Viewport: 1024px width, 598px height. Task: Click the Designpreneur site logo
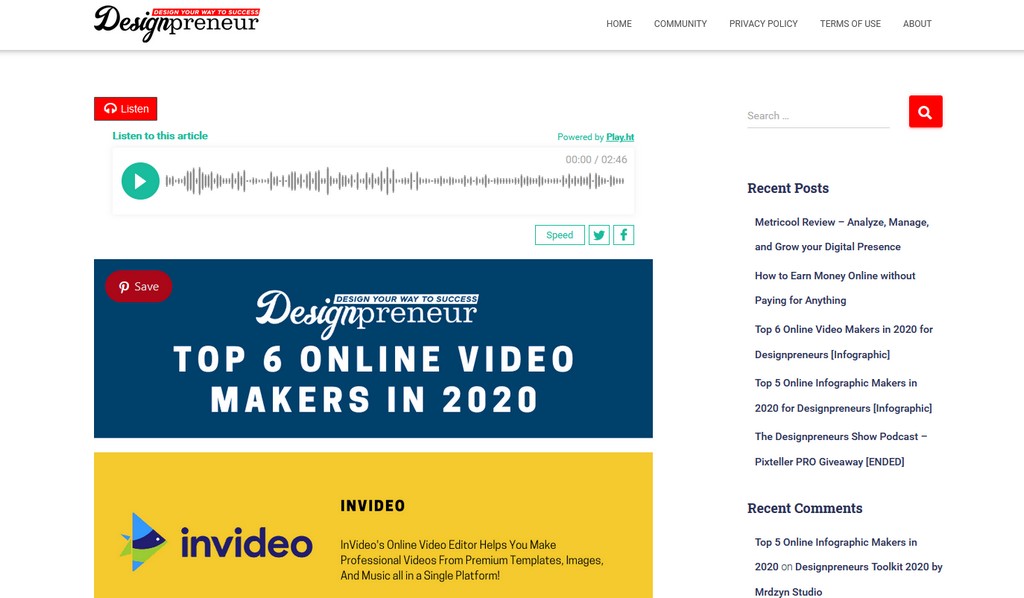tap(176, 23)
